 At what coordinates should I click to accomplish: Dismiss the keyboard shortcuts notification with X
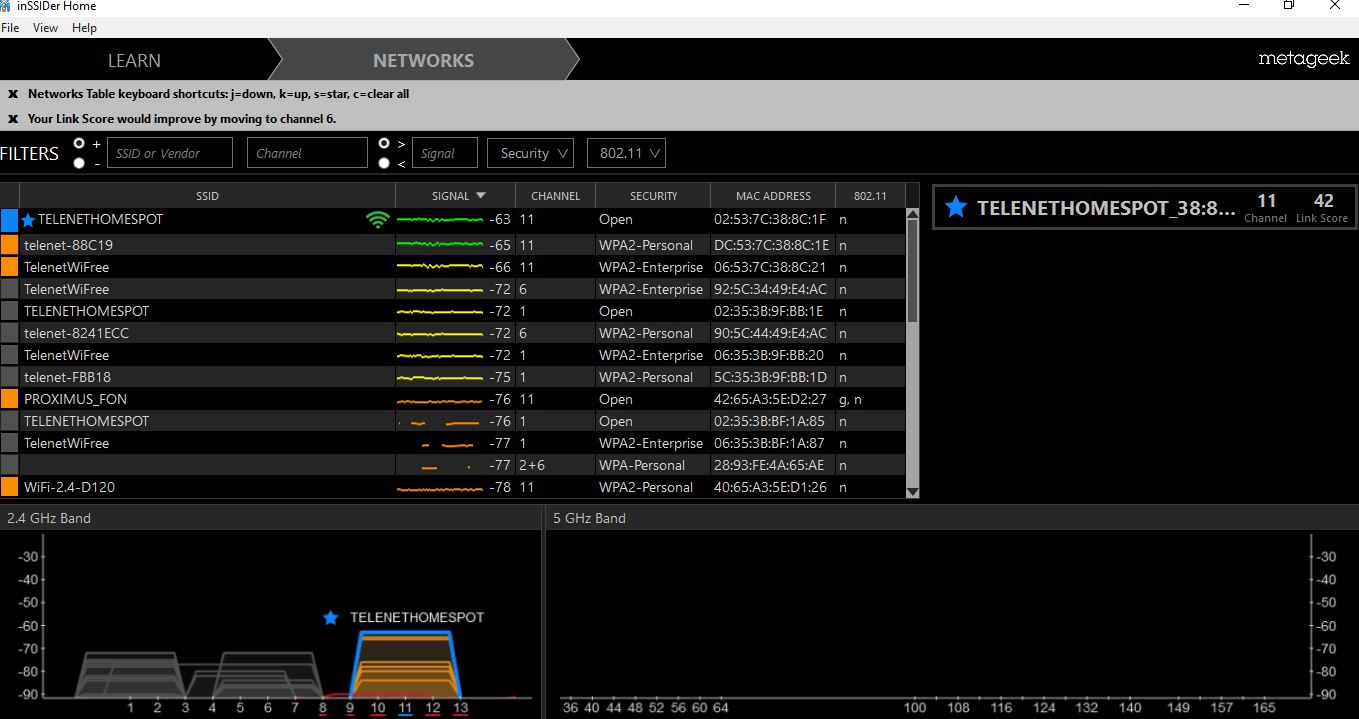point(13,94)
